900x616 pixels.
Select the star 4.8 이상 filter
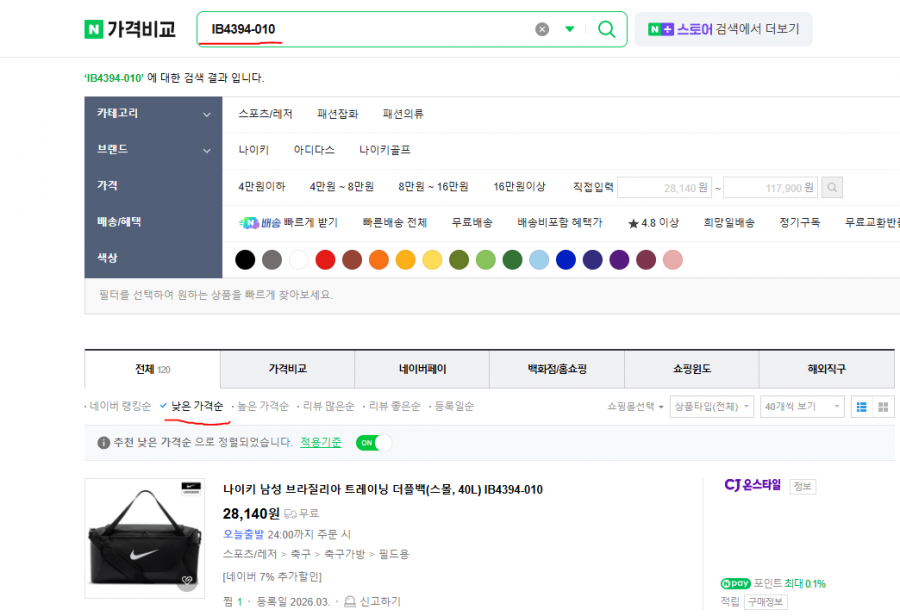[x=653, y=223]
